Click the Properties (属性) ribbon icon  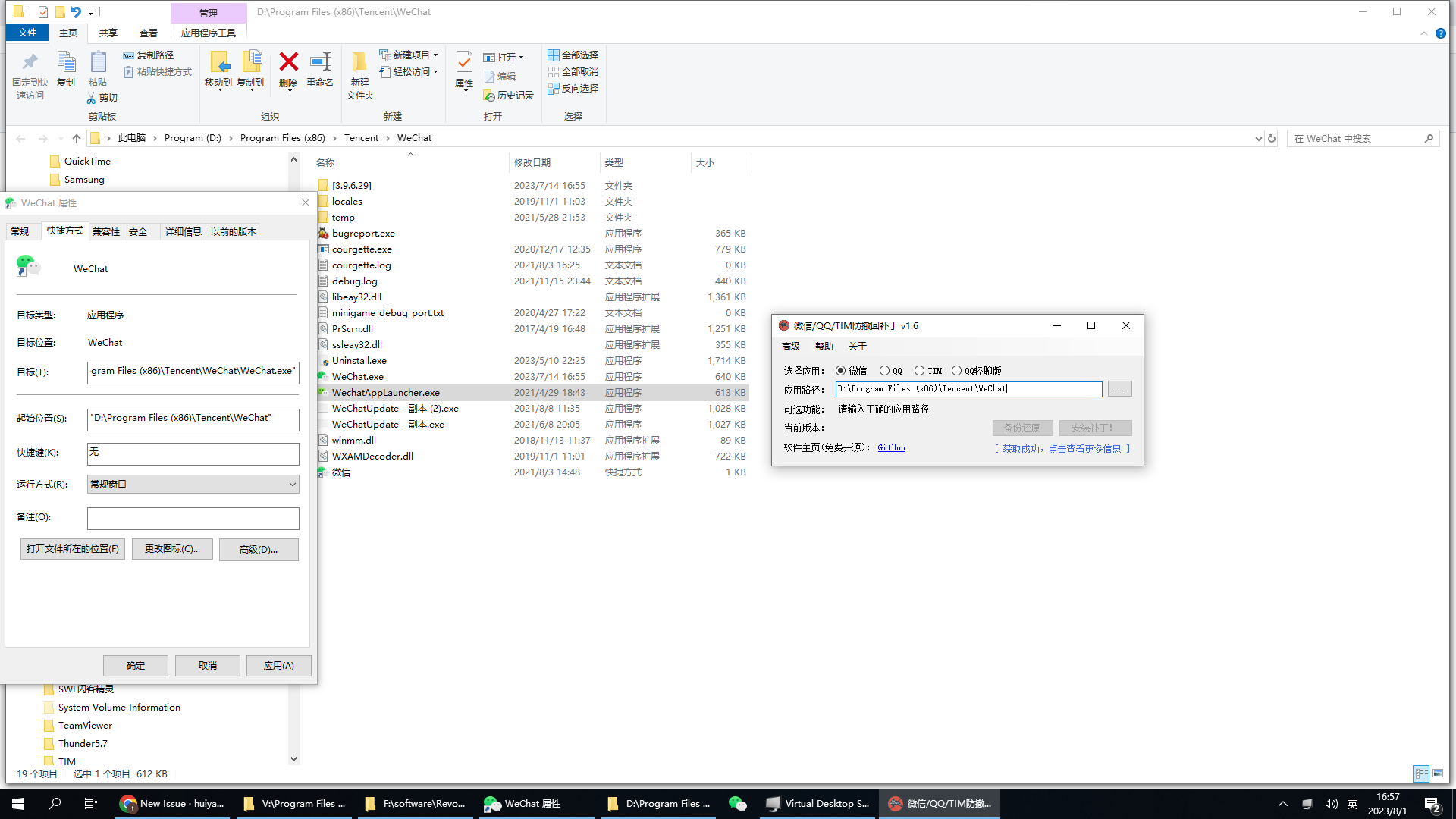click(463, 68)
